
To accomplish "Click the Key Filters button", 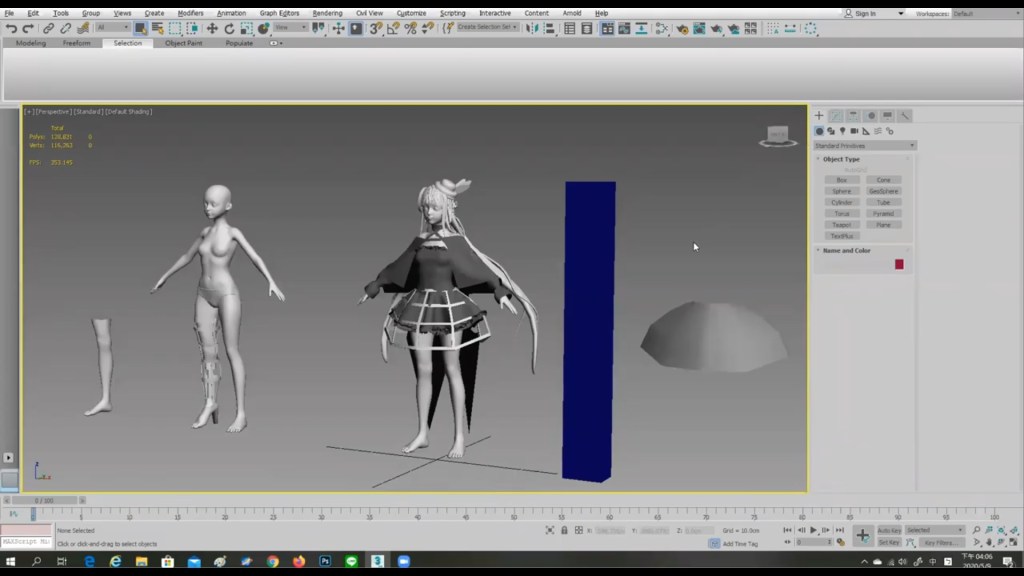I will click(938, 542).
